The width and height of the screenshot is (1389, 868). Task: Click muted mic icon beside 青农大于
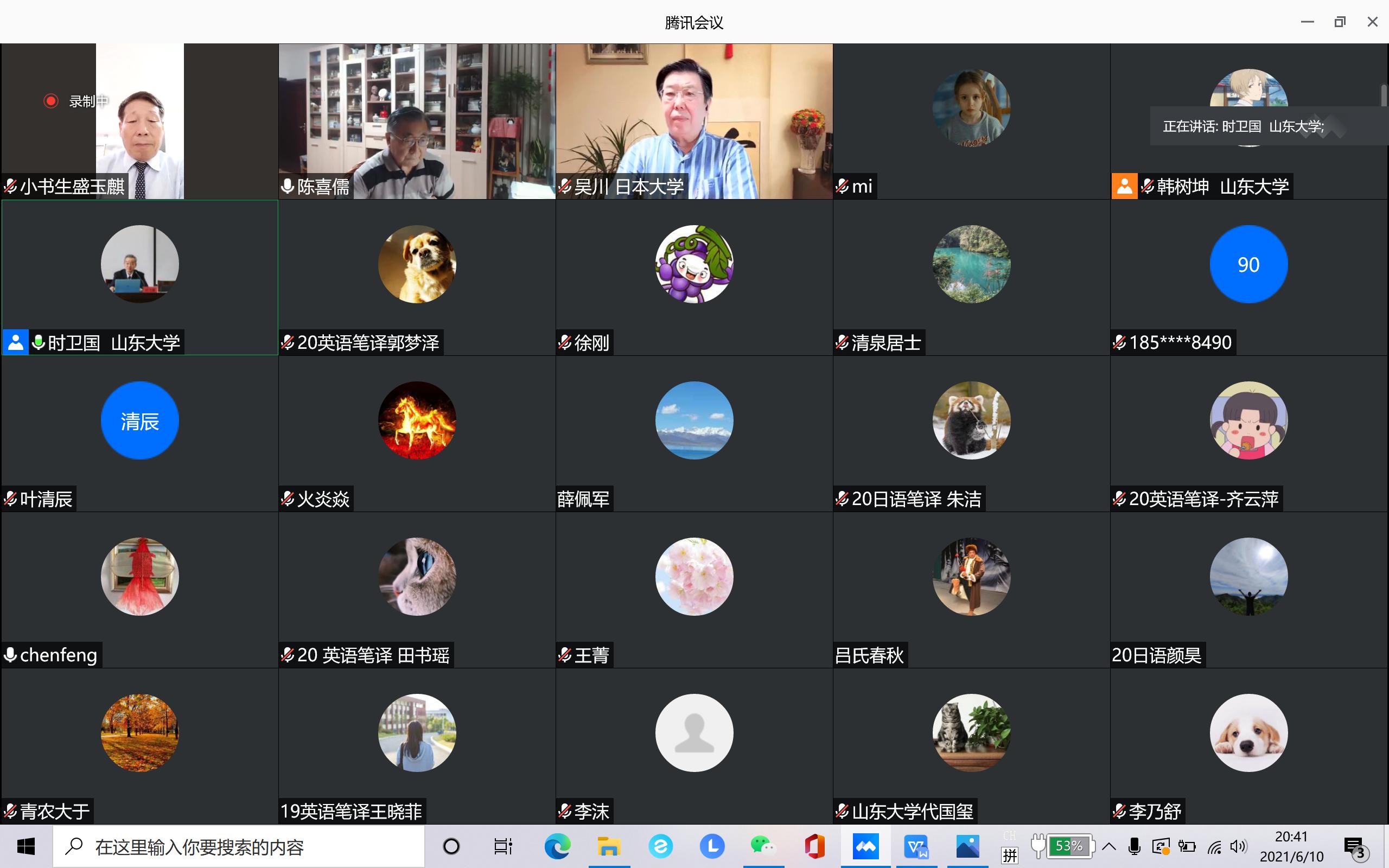coord(10,811)
